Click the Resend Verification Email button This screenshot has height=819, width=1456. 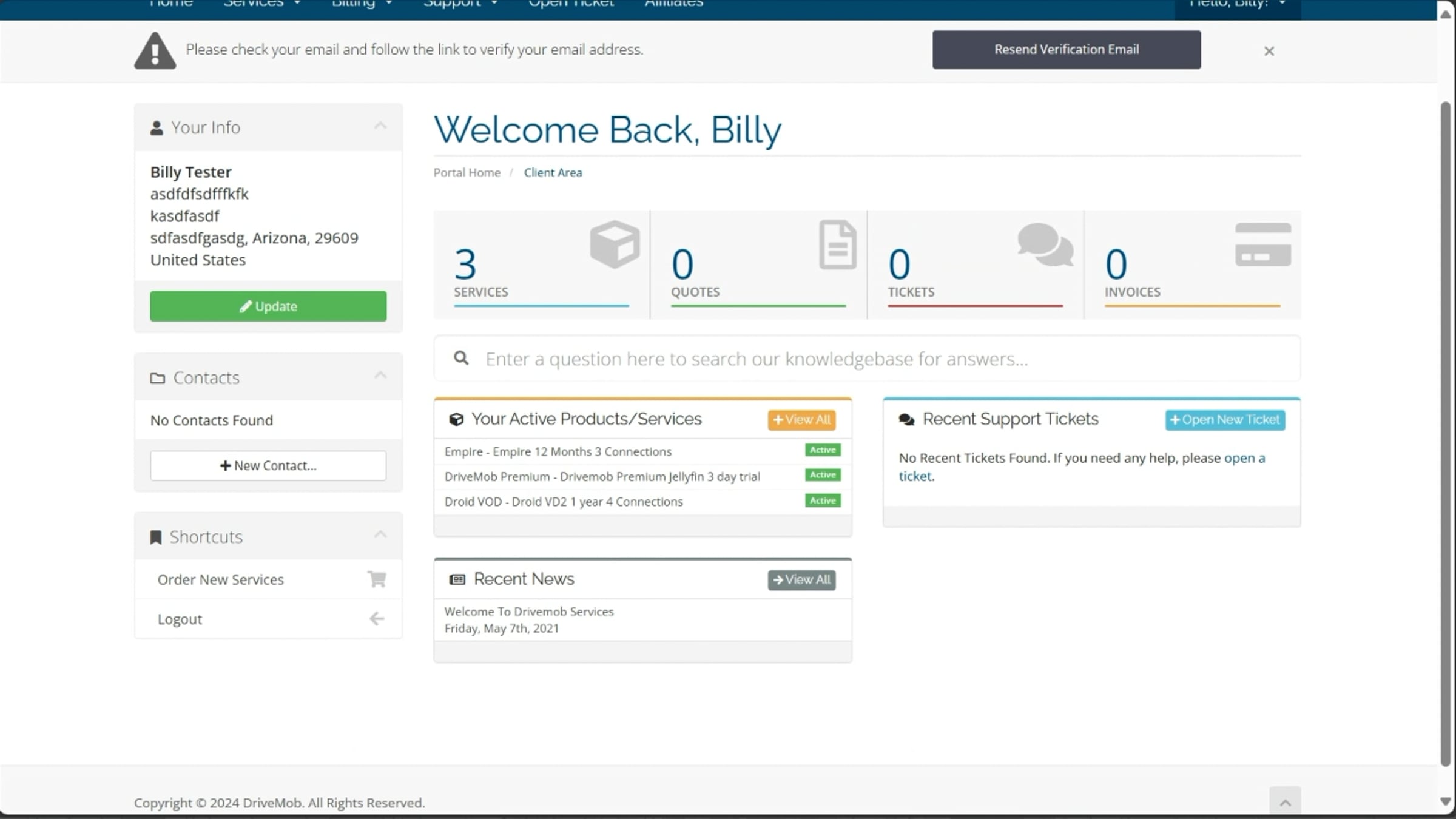tap(1066, 50)
